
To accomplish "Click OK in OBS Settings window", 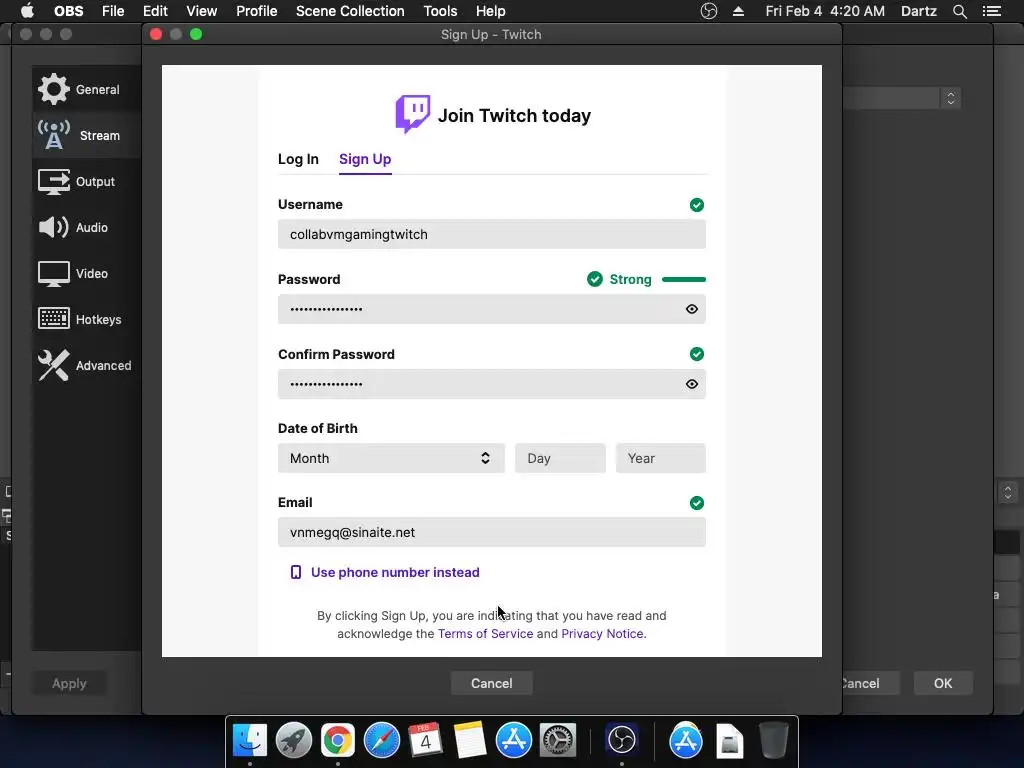I will 943,683.
